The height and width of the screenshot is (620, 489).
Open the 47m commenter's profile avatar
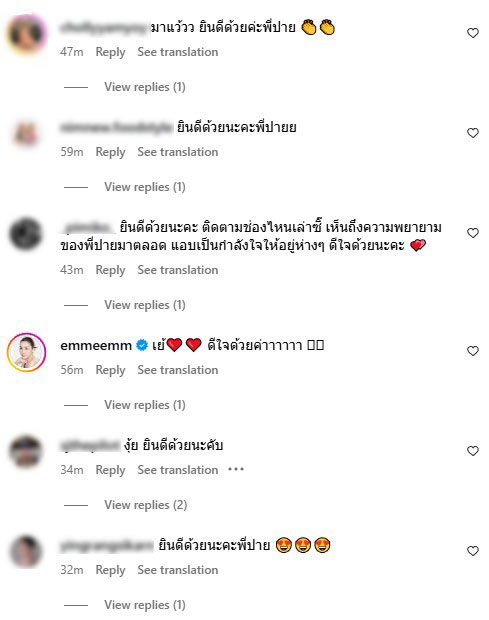tap(26, 34)
